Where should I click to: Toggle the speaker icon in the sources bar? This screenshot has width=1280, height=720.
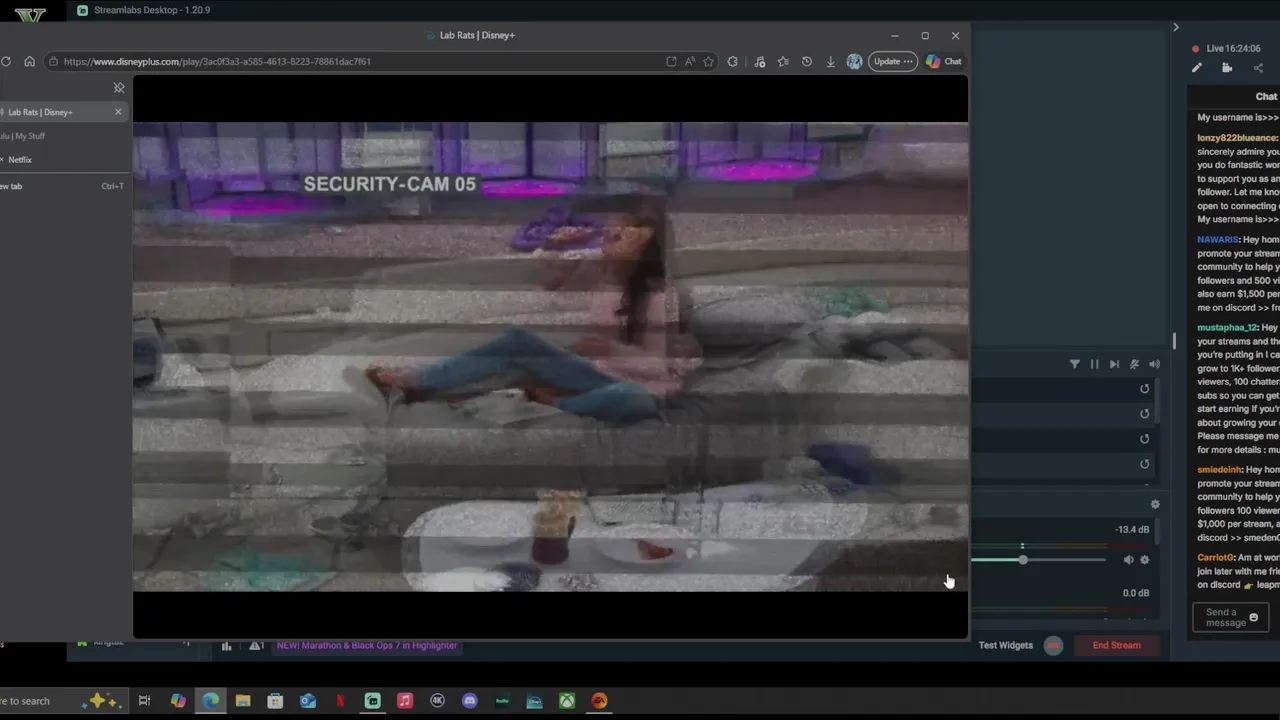click(x=1154, y=364)
